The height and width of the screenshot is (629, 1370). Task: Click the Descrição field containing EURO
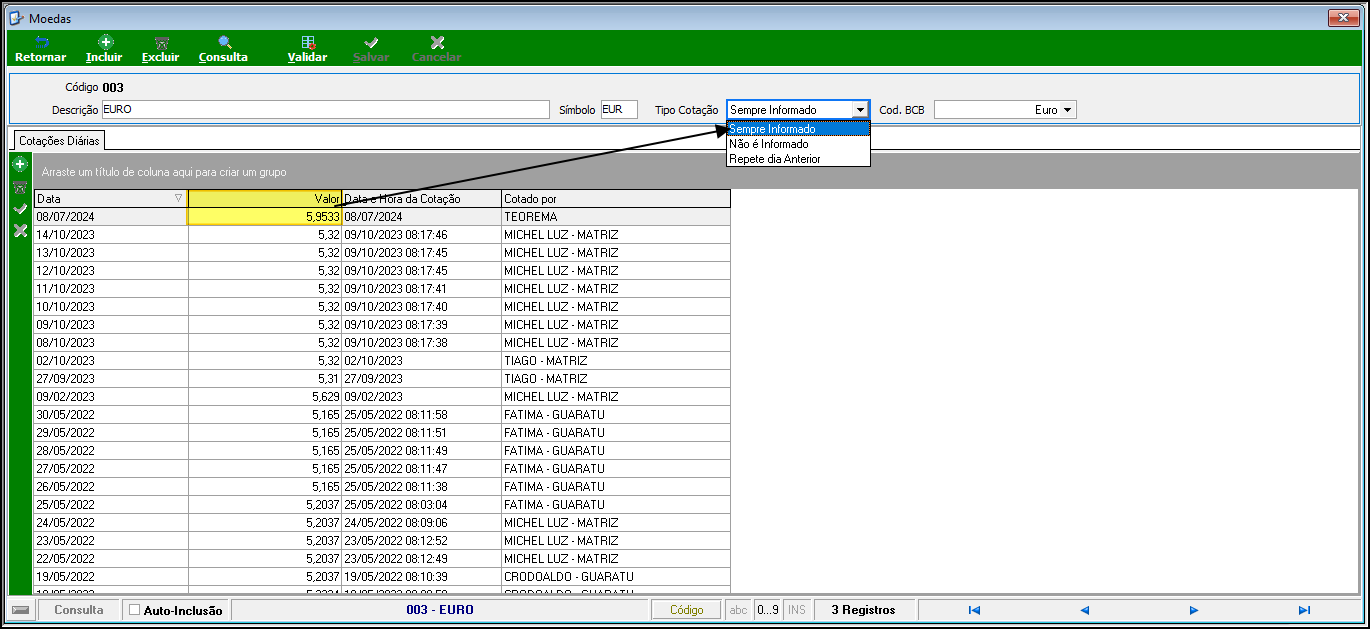tap(325, 109)
